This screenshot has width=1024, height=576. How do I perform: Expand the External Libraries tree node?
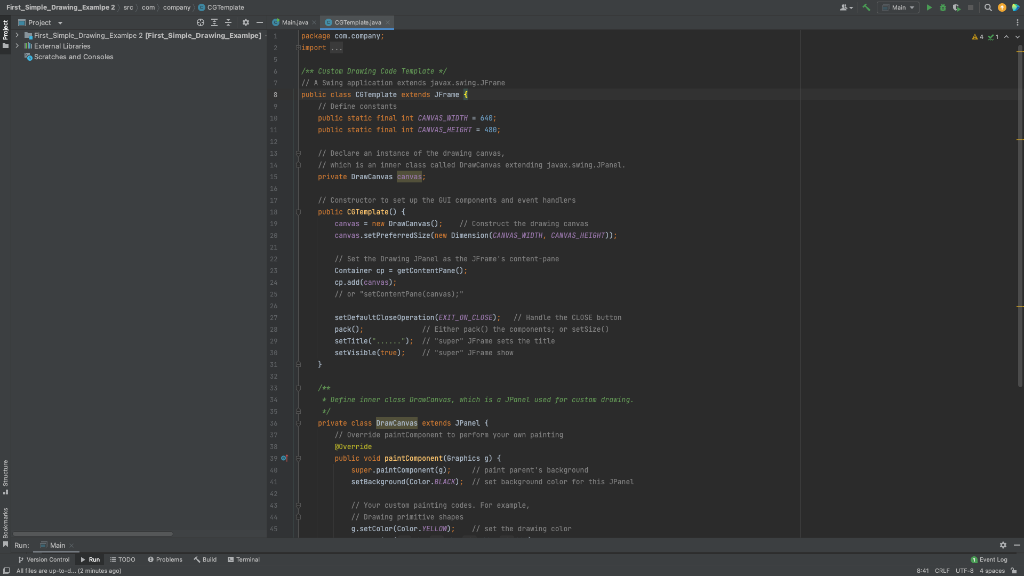point(17,46)
